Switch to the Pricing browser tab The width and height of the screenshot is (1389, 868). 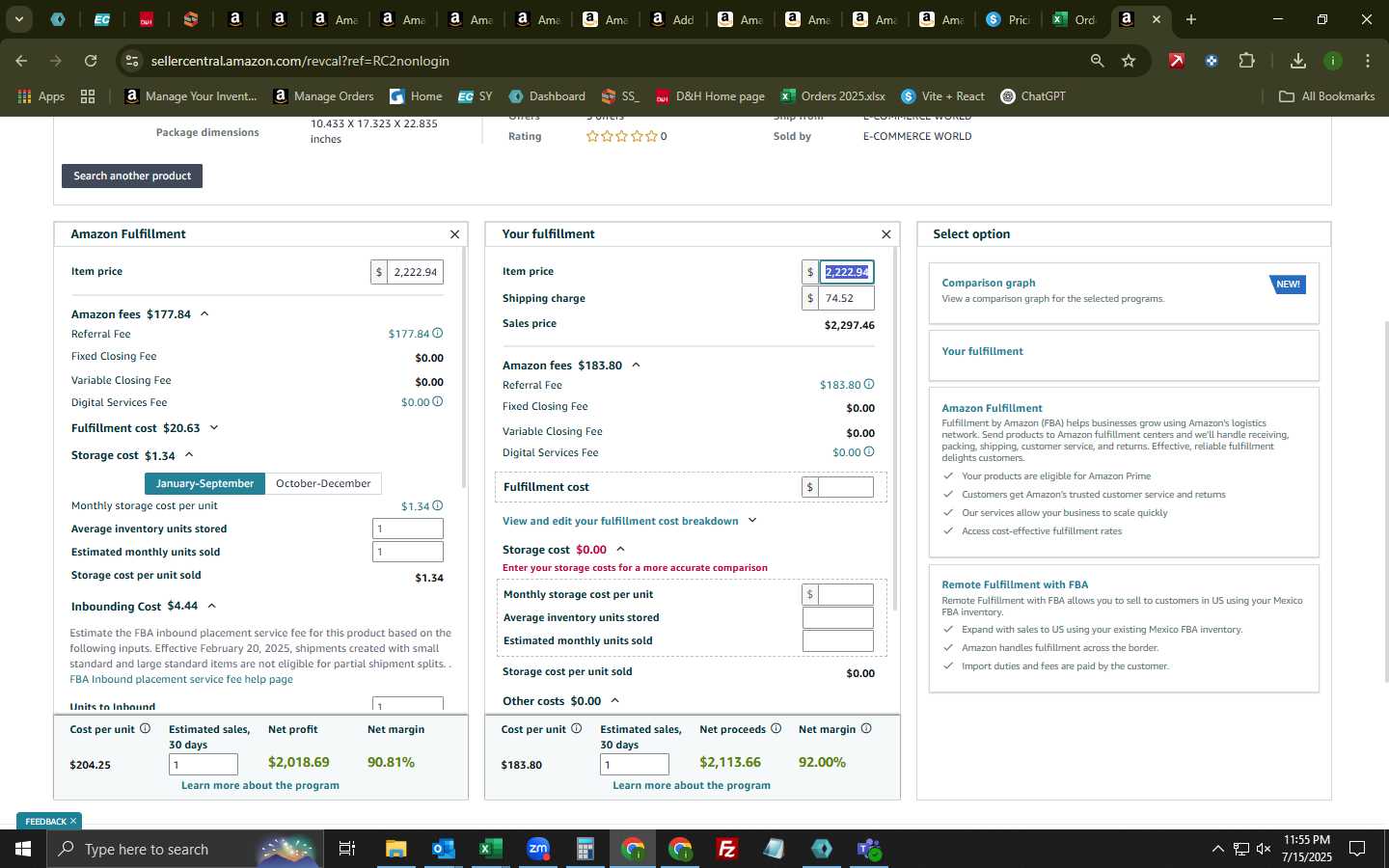pyautogui.click(x=1008, y=19)
